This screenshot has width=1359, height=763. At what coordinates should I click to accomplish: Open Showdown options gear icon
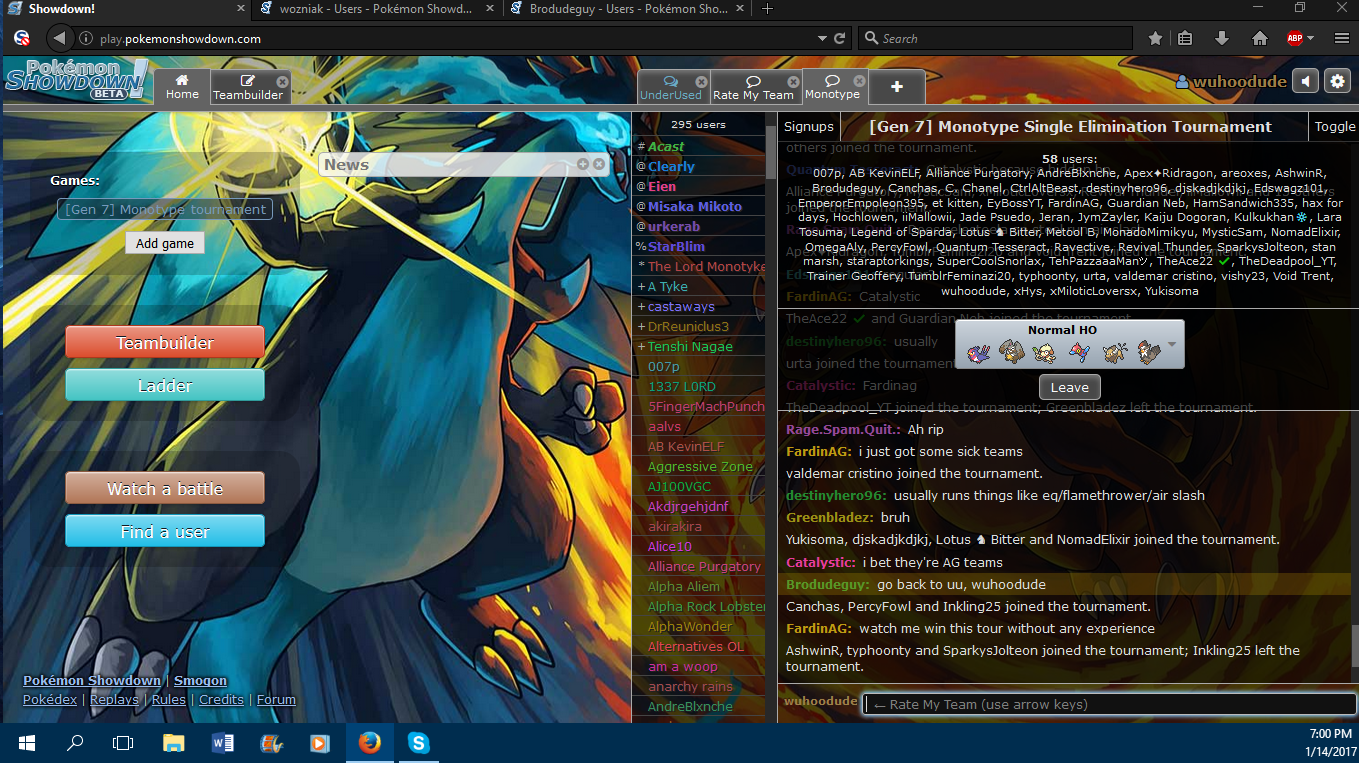click(1337, 81)
